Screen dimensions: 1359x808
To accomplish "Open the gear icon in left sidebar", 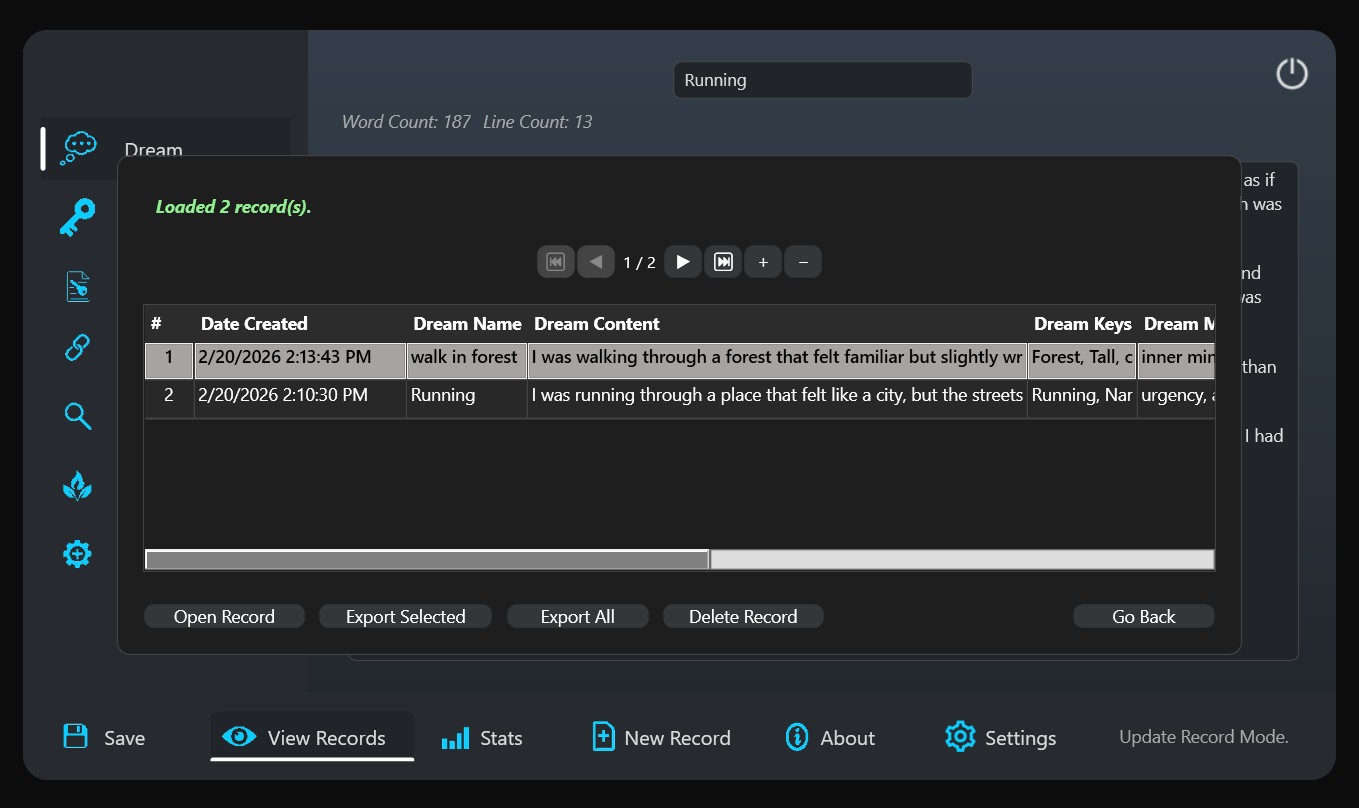I will point(77,554).
